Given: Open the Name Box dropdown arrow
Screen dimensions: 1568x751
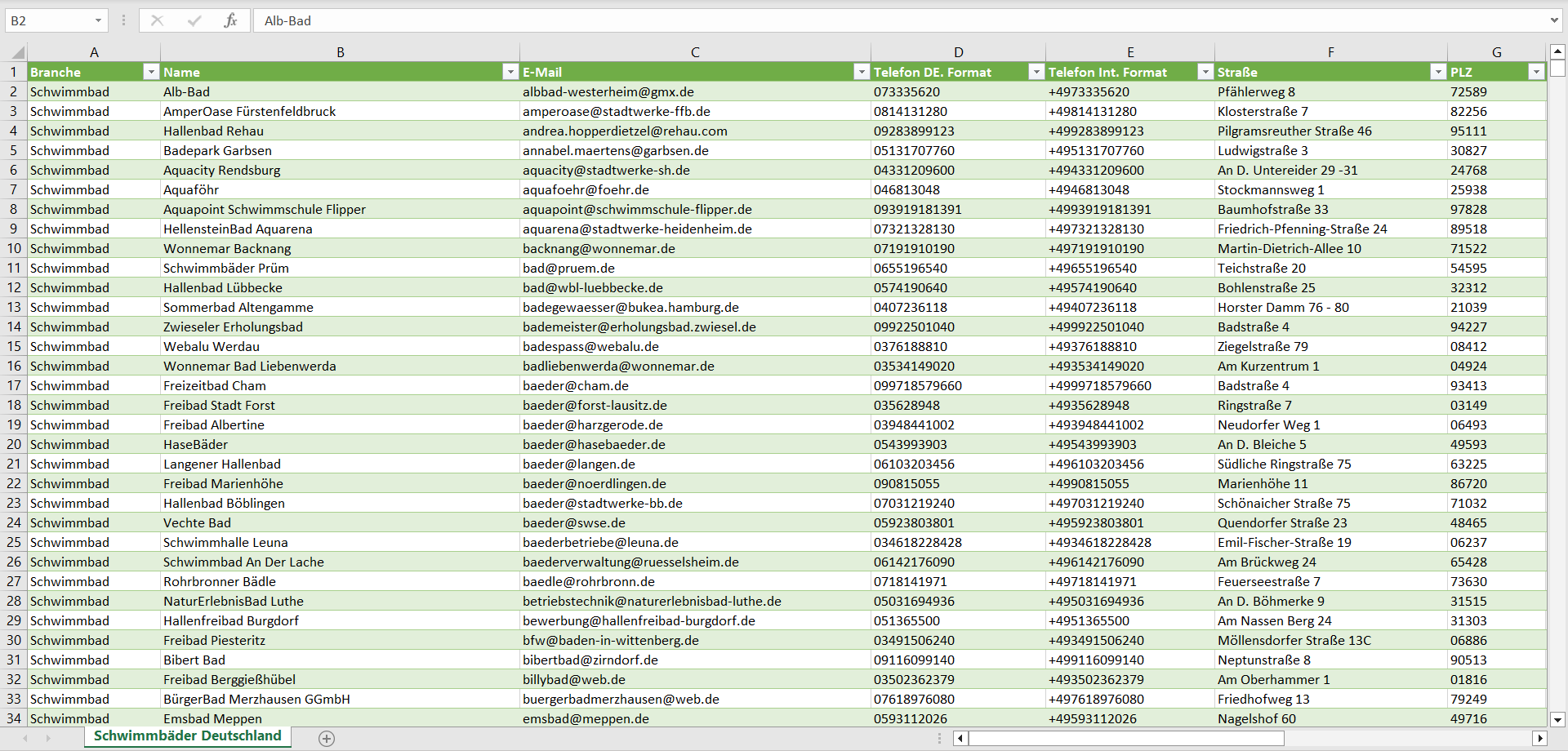Looking at the screenshot, I should 98,20.
